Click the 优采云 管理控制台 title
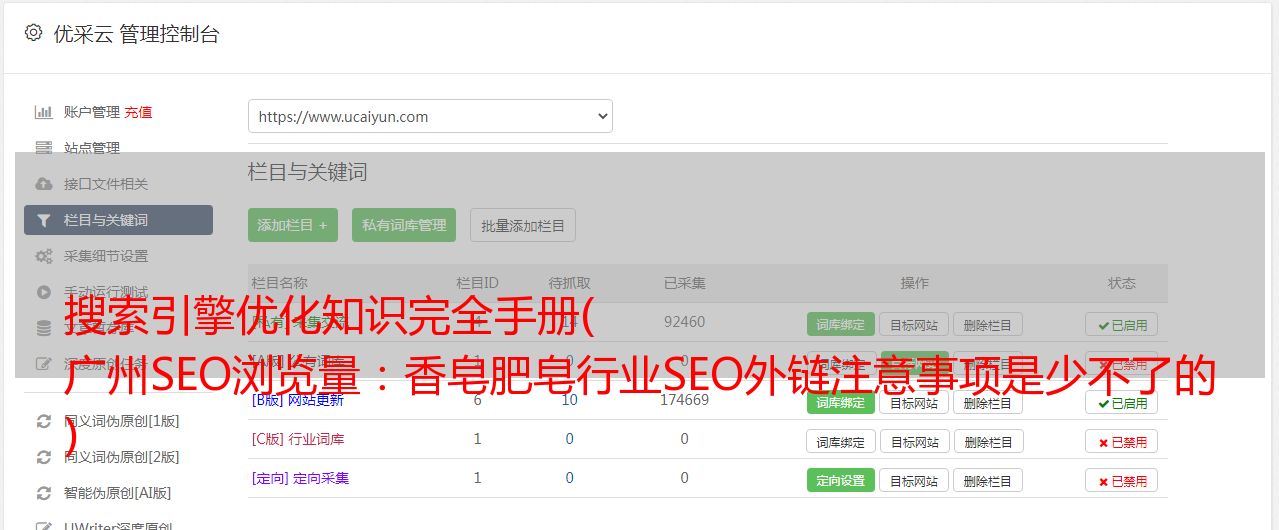 136,34
